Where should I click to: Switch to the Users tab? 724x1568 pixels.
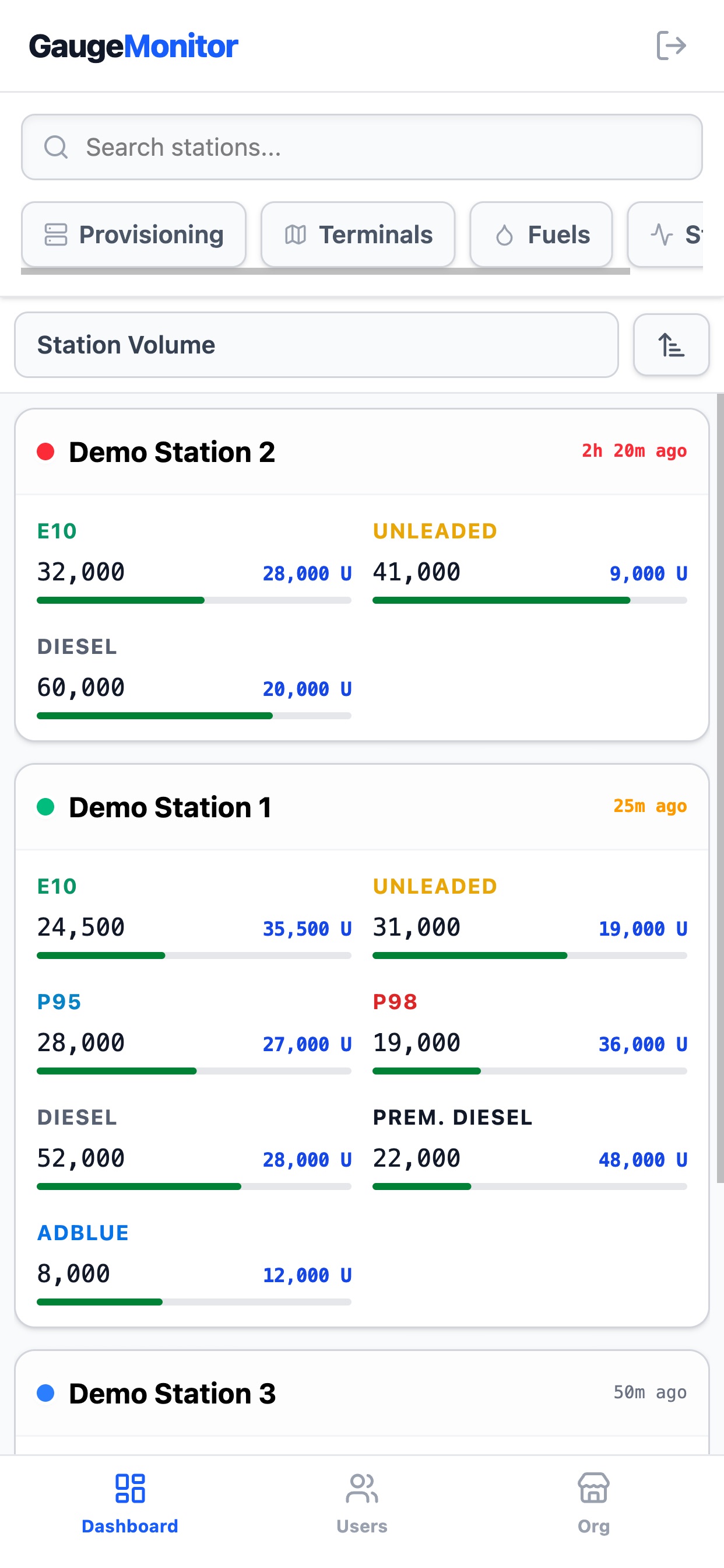point(362,1504)
